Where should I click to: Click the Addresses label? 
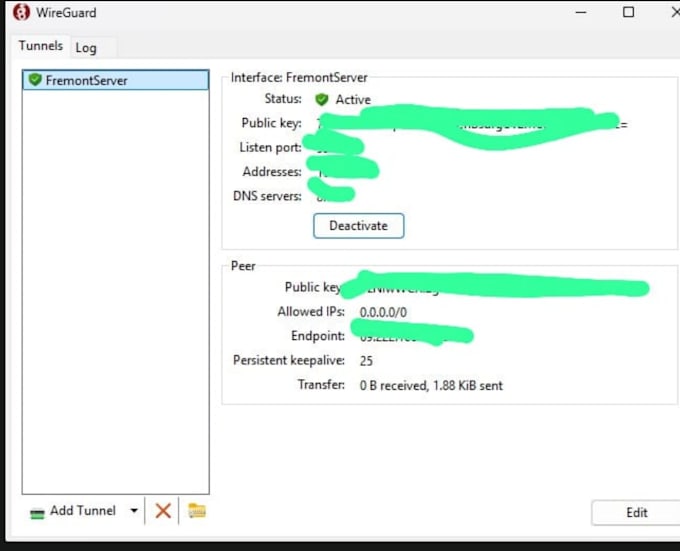(x=272, y=172)
